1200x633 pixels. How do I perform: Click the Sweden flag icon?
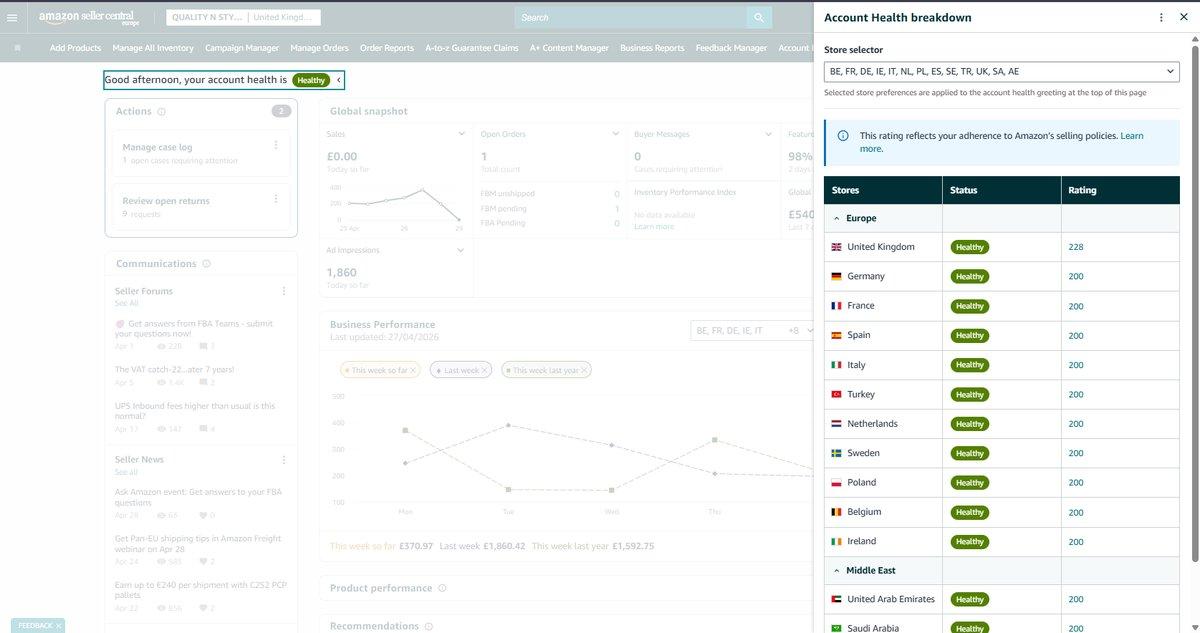pyautogui.click(x=836, y=453)
